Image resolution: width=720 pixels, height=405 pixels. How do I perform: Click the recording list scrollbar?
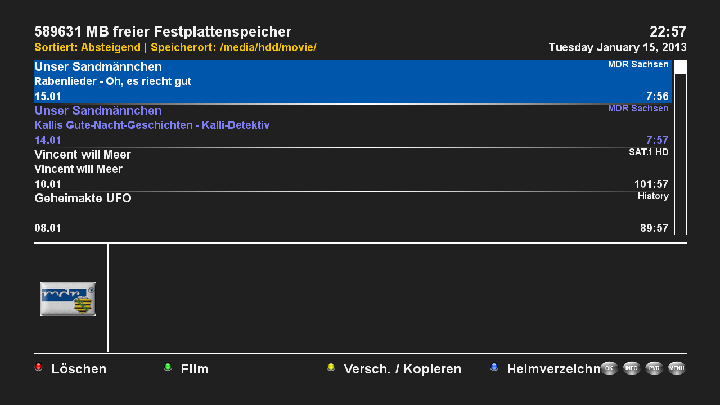click(680, 148)
